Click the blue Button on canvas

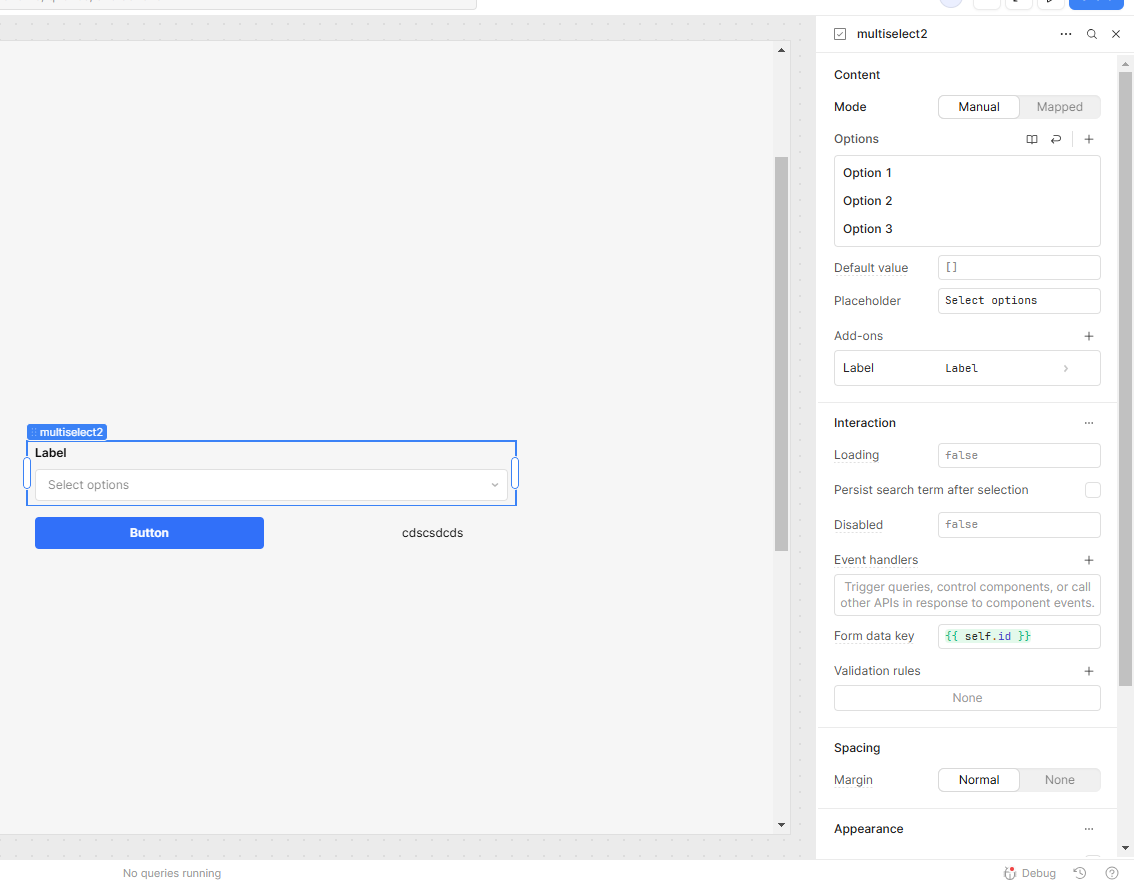[x=149, y=533]
